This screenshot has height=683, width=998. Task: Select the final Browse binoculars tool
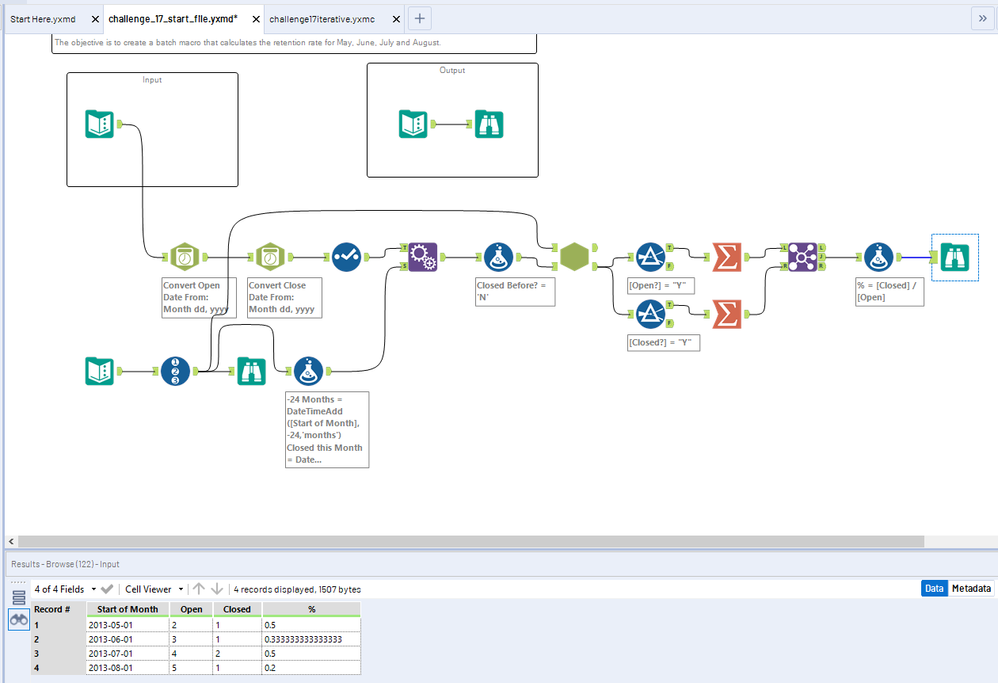point(954,257)
